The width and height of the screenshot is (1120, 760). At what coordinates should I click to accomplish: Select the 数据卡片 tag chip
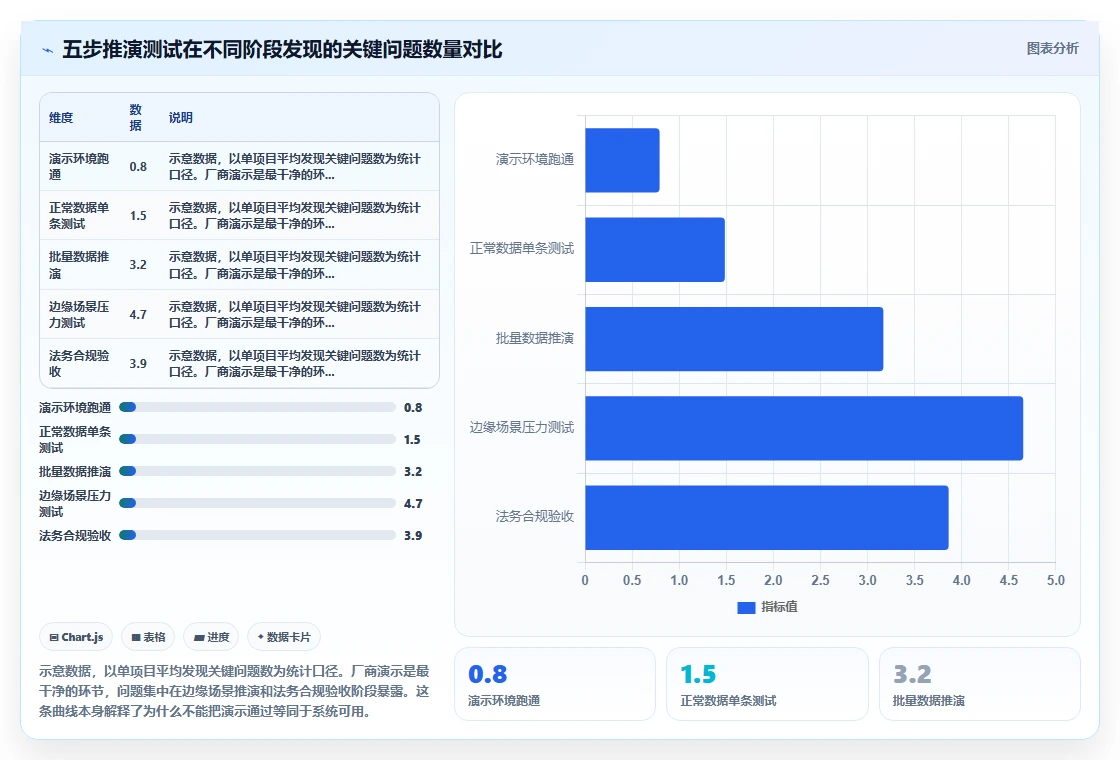284,637
